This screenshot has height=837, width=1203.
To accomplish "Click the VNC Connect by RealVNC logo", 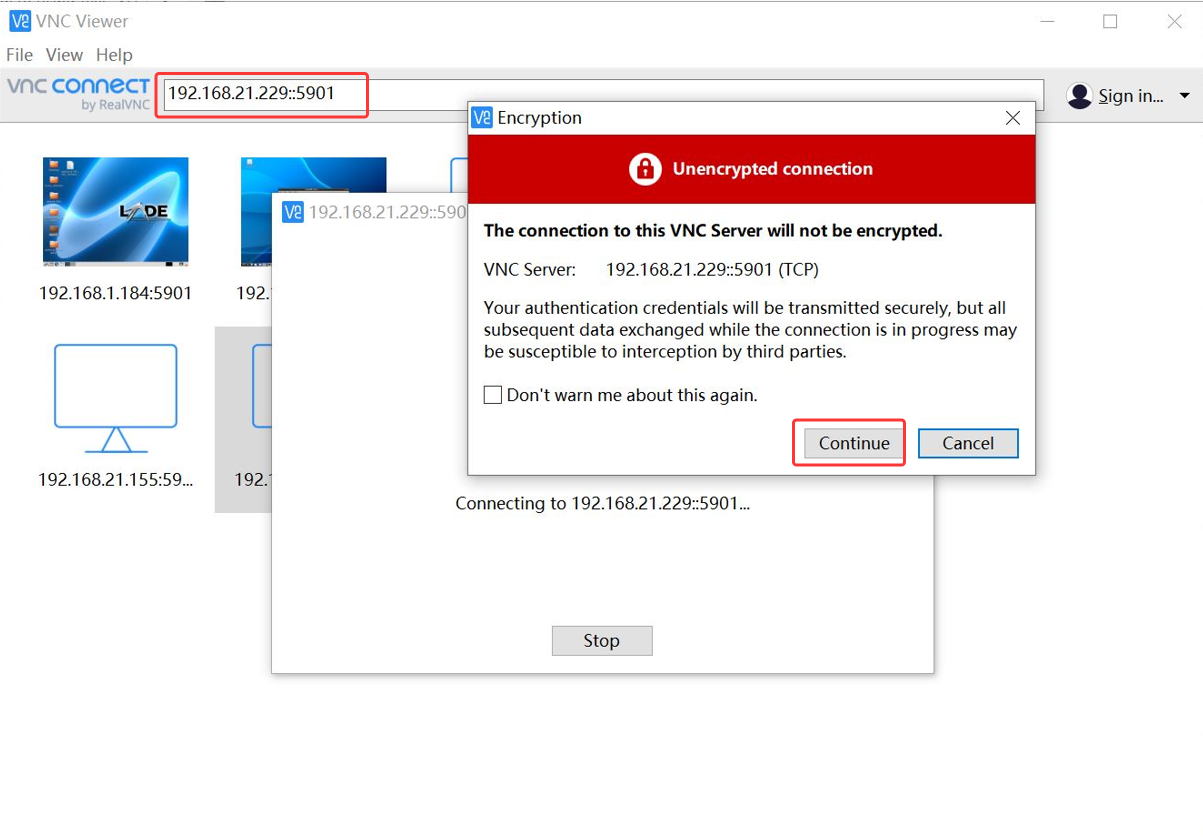I will coord(78,94).
